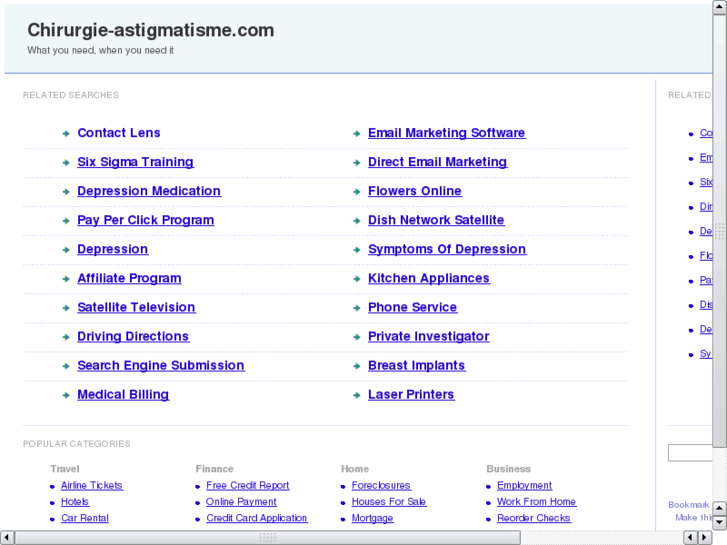This screenshot has width=727, height=545.
Task: Click the arrow icon beside Medical Billing
Action: click(66, 395)
